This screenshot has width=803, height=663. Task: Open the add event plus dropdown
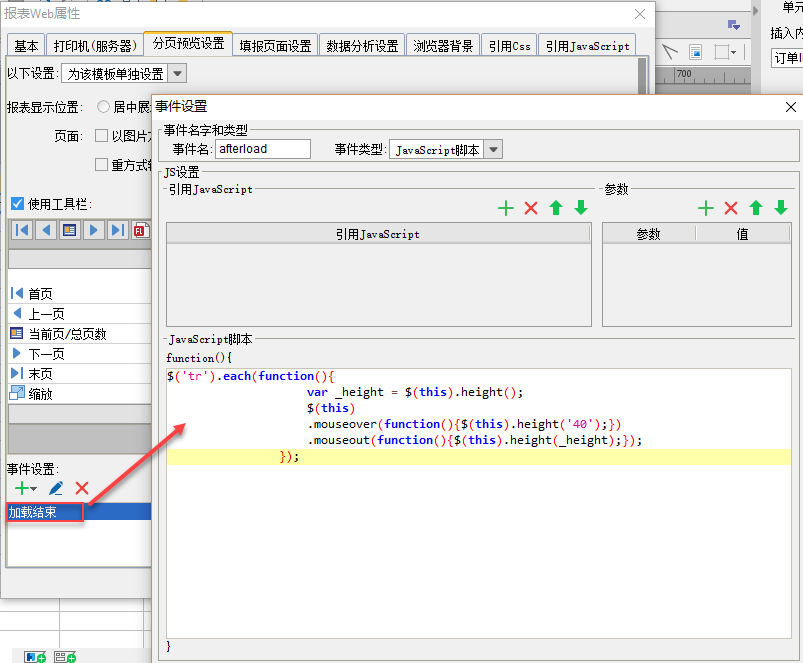point(26,488)
